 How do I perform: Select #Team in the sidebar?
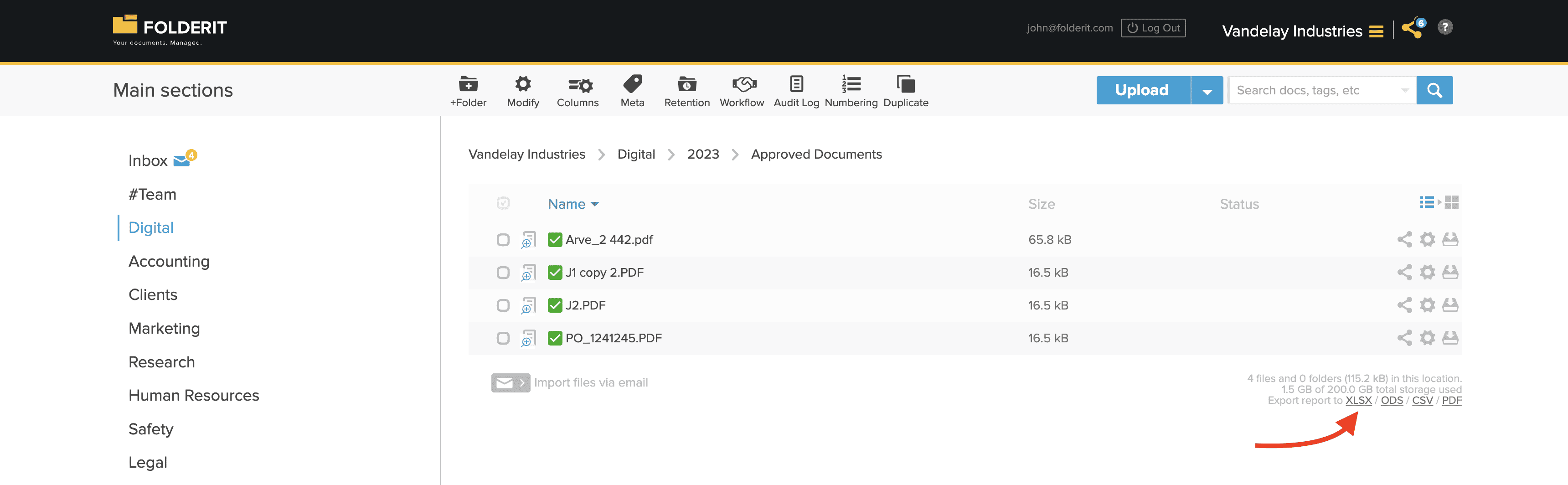coord(152,194)
